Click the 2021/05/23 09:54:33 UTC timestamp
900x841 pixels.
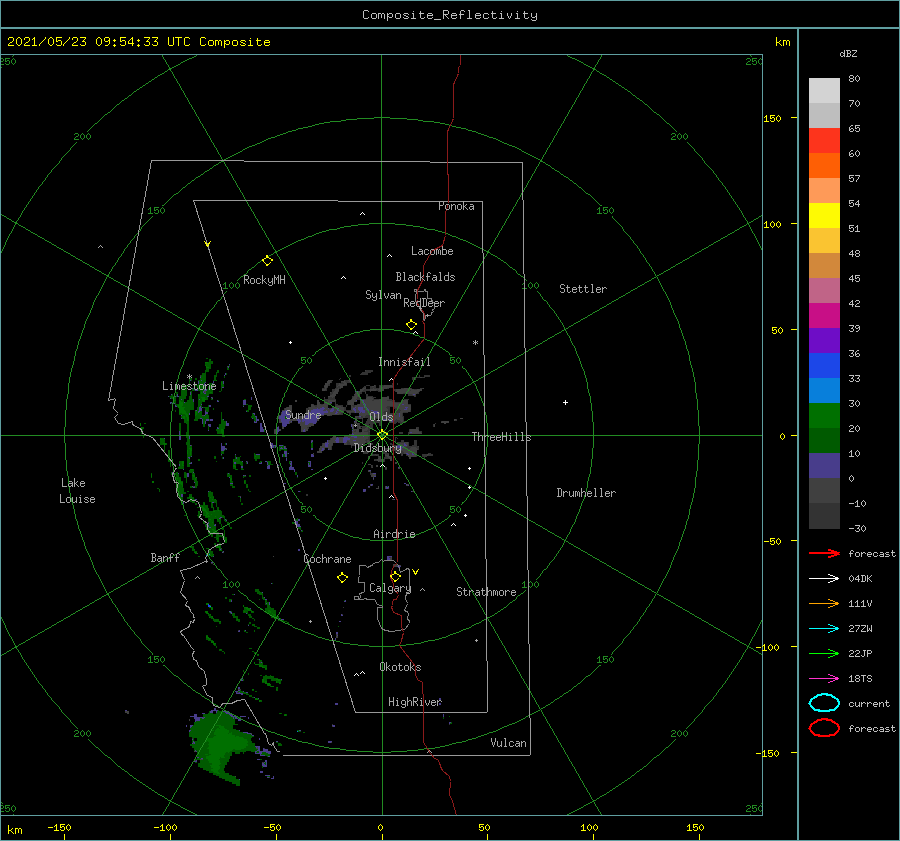(x=138, y=42)
